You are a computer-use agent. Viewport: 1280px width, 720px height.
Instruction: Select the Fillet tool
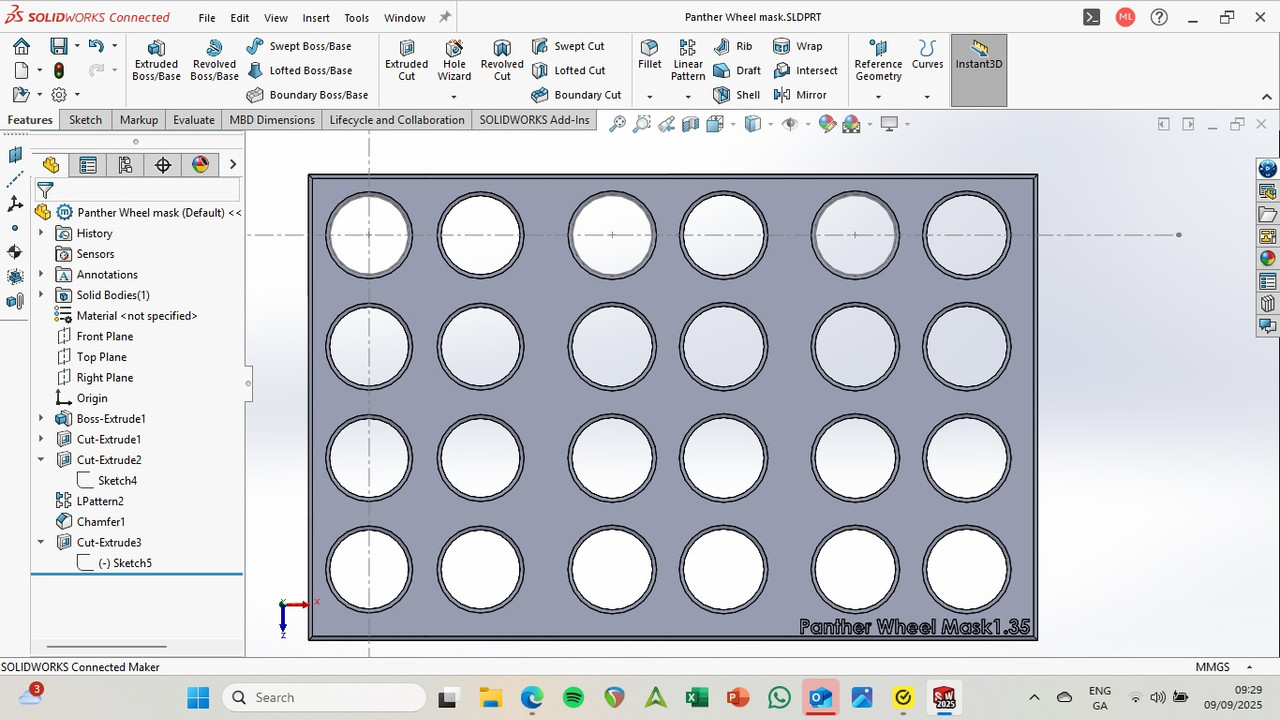point(650,54)
